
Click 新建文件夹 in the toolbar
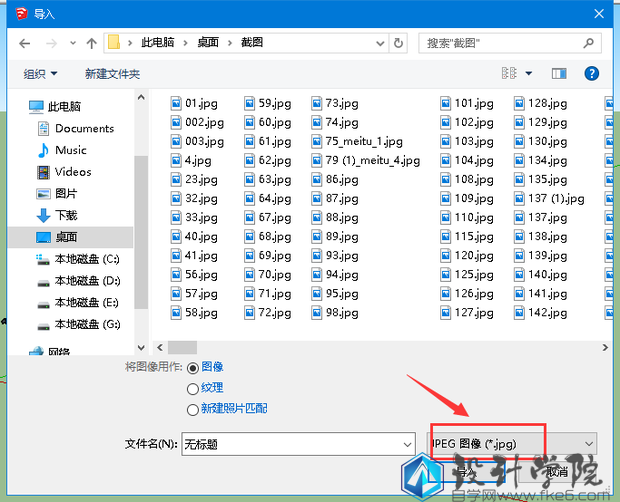(x=112, y=74)
